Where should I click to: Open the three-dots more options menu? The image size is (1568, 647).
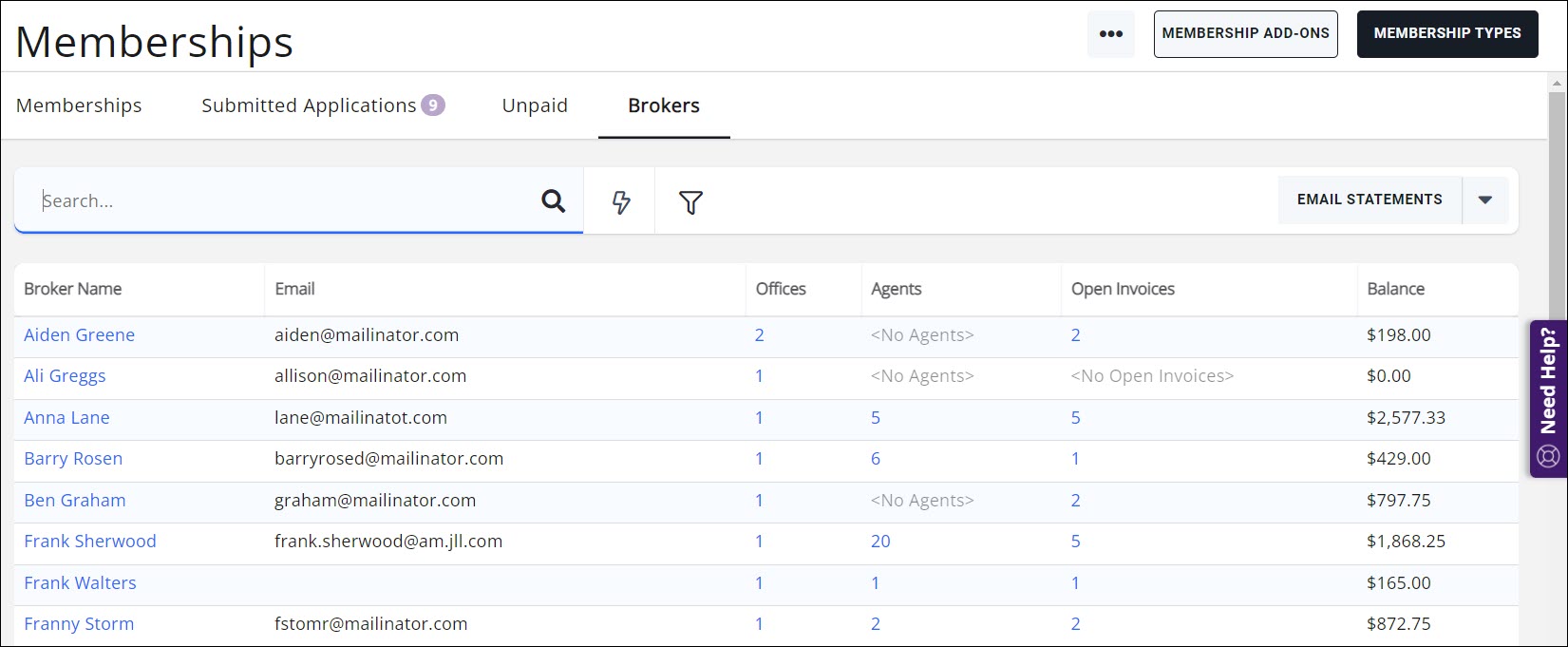pos(1110,34)
